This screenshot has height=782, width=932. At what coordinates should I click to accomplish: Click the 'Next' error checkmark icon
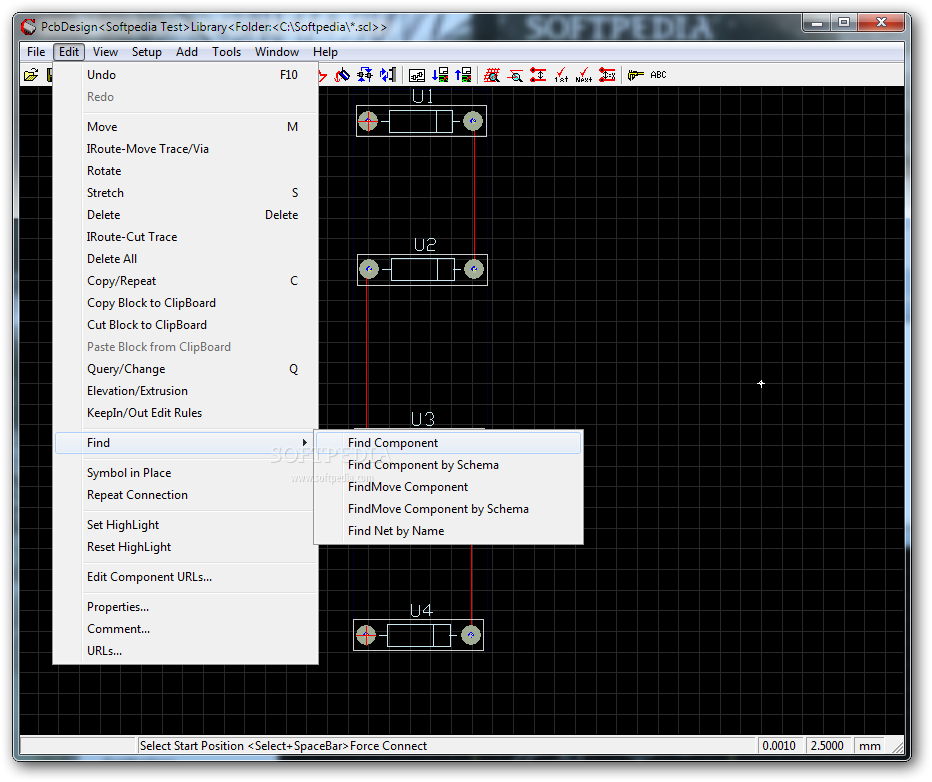pyautogui.click(x=584, y=75)
